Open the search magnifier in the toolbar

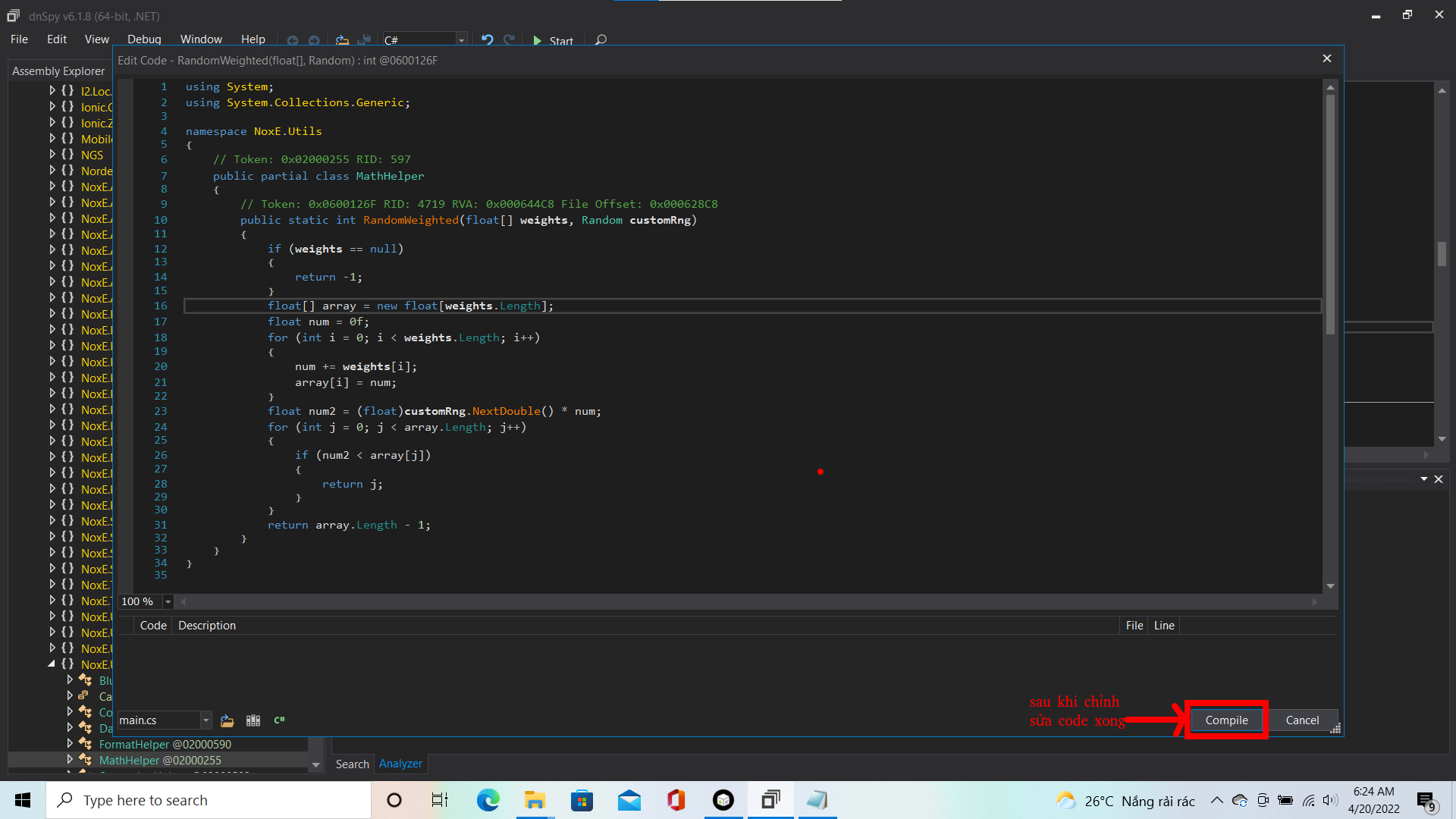click(x=601, y=40)
